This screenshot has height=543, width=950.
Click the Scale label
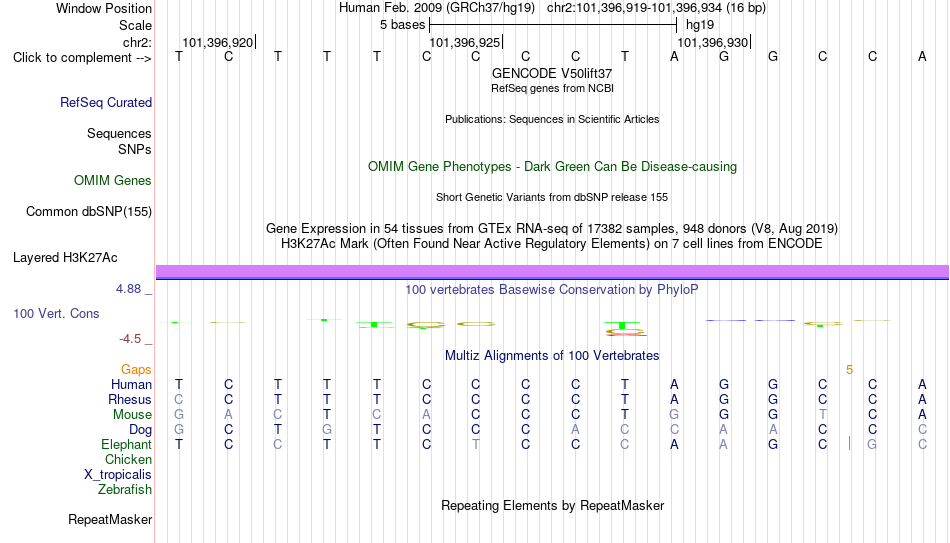pos(135,25)
